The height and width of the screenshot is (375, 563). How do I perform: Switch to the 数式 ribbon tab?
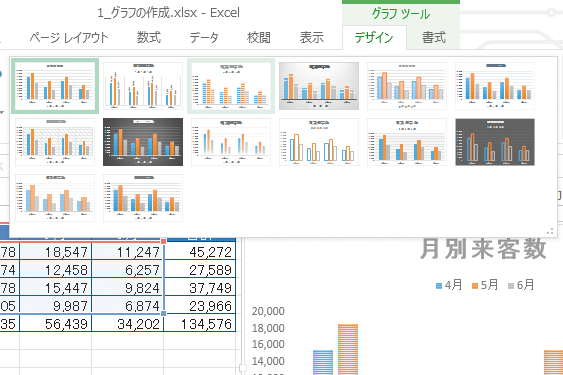149,37
